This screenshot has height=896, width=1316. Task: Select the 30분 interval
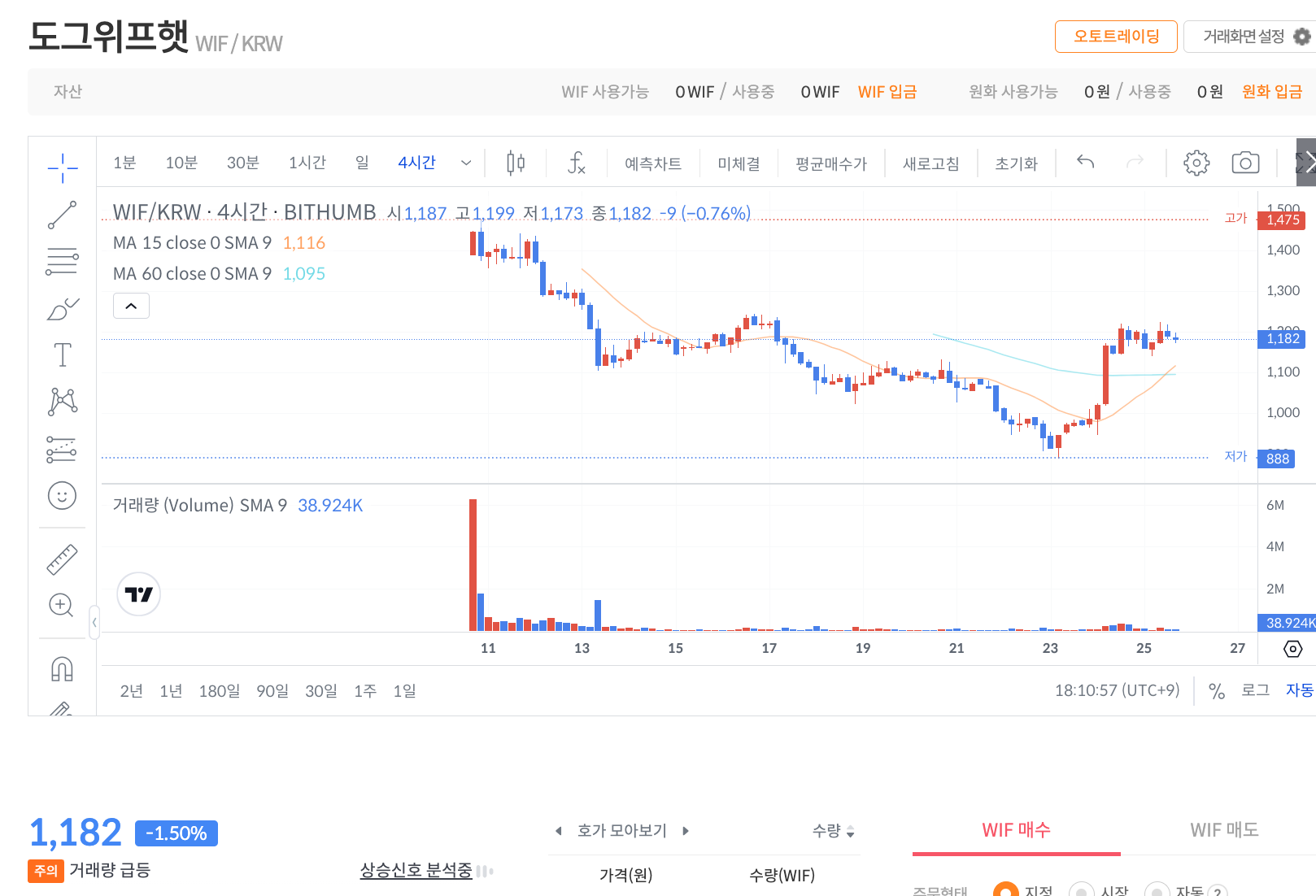pos(243,163)
